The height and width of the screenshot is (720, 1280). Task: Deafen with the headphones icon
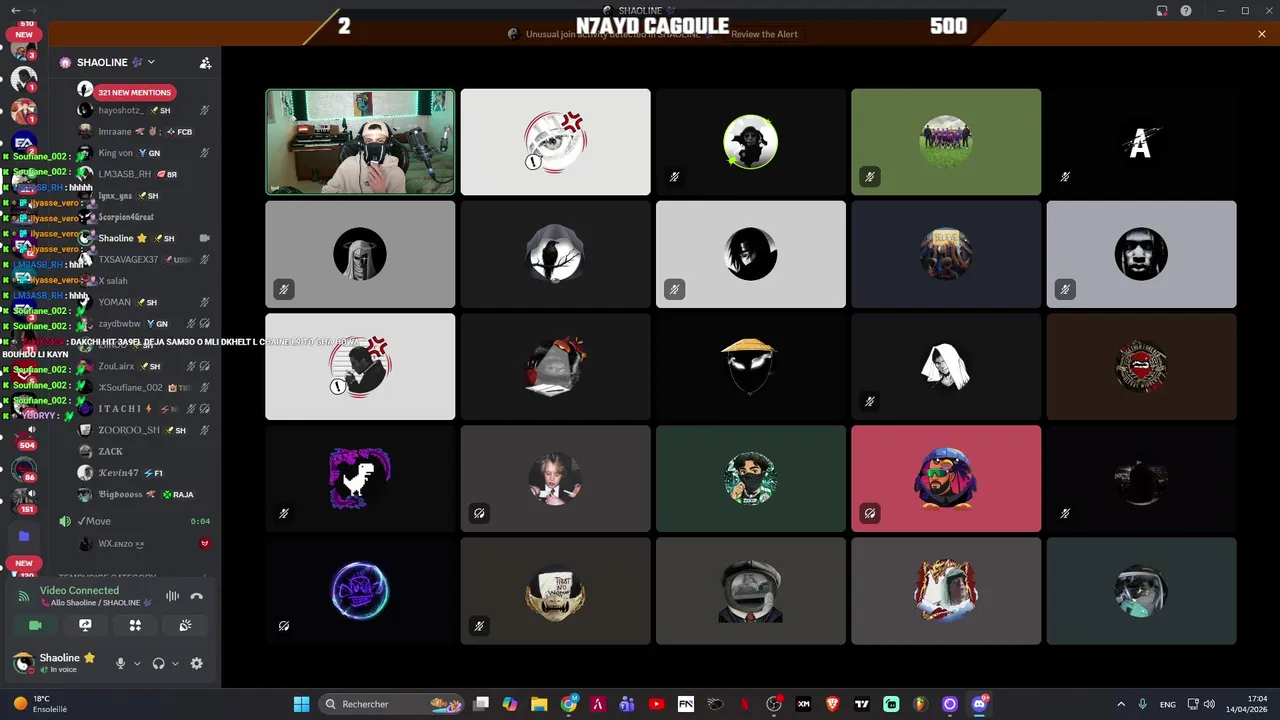[158, 663]
